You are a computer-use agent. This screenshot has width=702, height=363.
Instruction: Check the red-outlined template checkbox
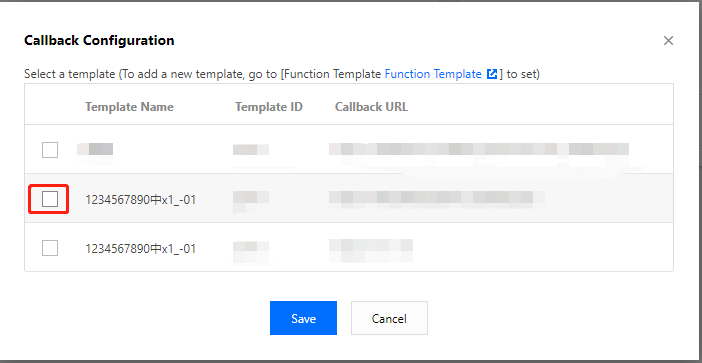click(x=50, y=199)
